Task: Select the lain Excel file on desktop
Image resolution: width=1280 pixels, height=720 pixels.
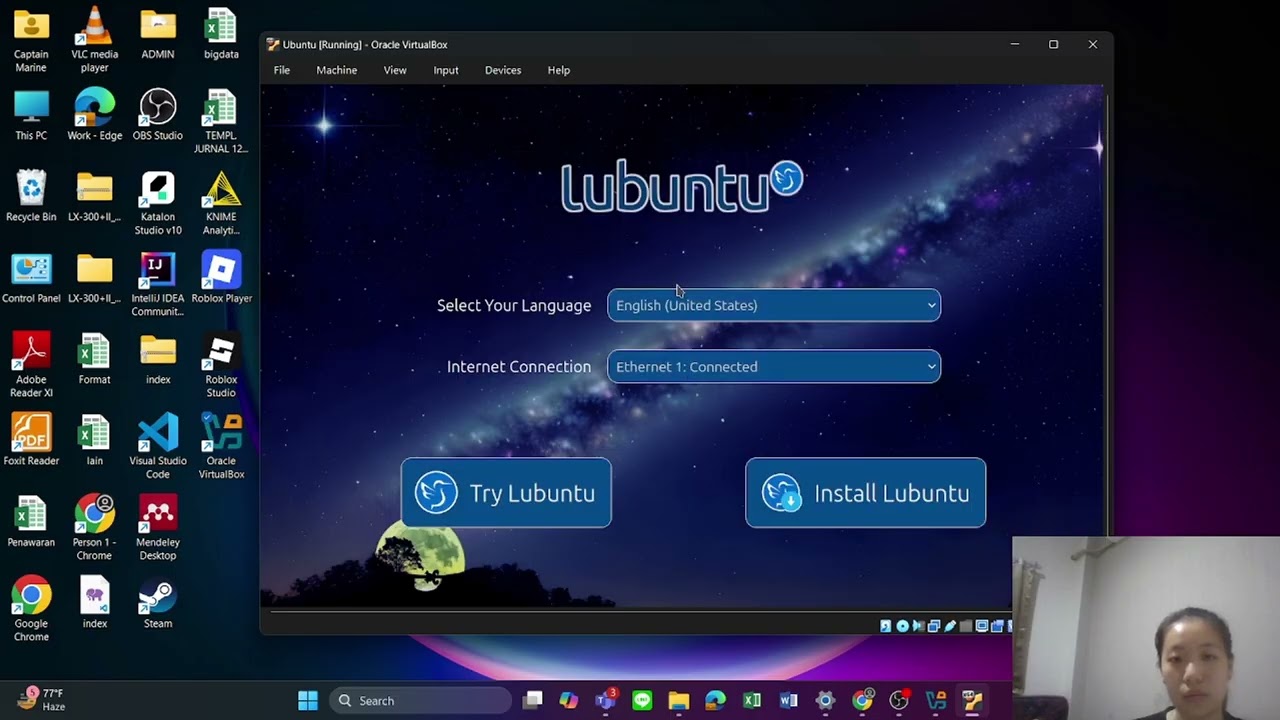Action: (95, 440)
